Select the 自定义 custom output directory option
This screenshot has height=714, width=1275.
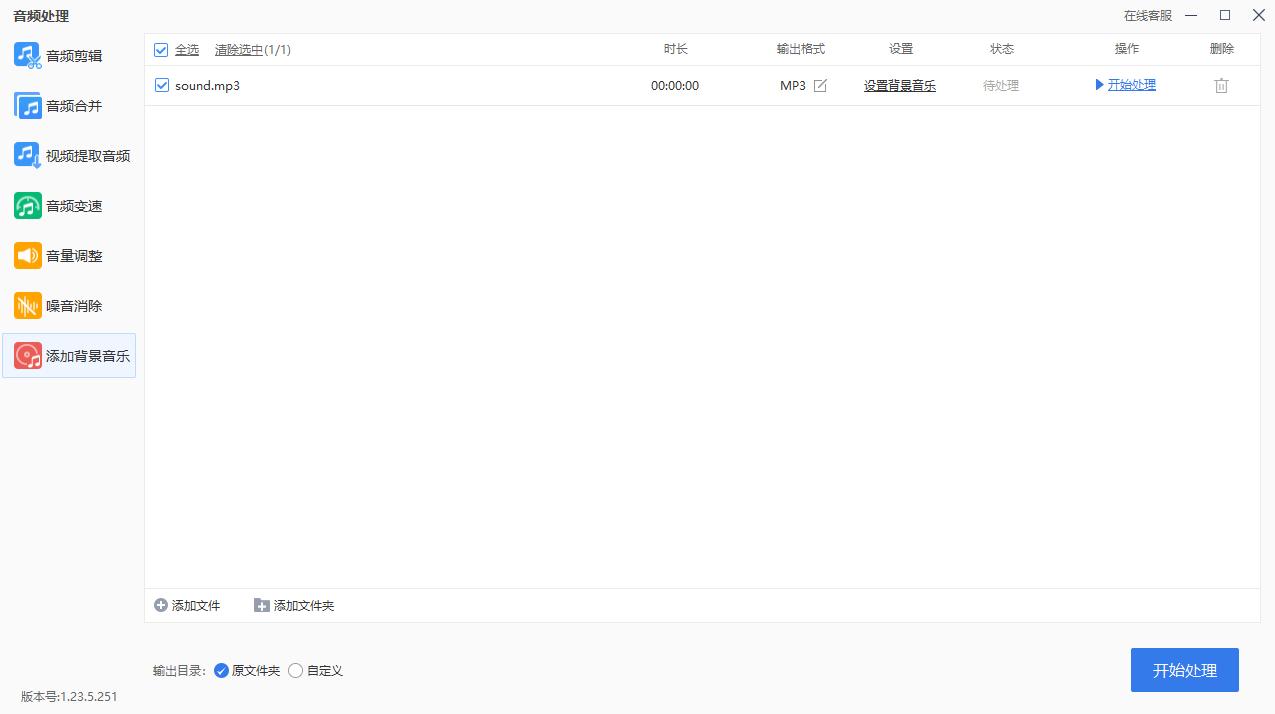[x=295, y=671]
